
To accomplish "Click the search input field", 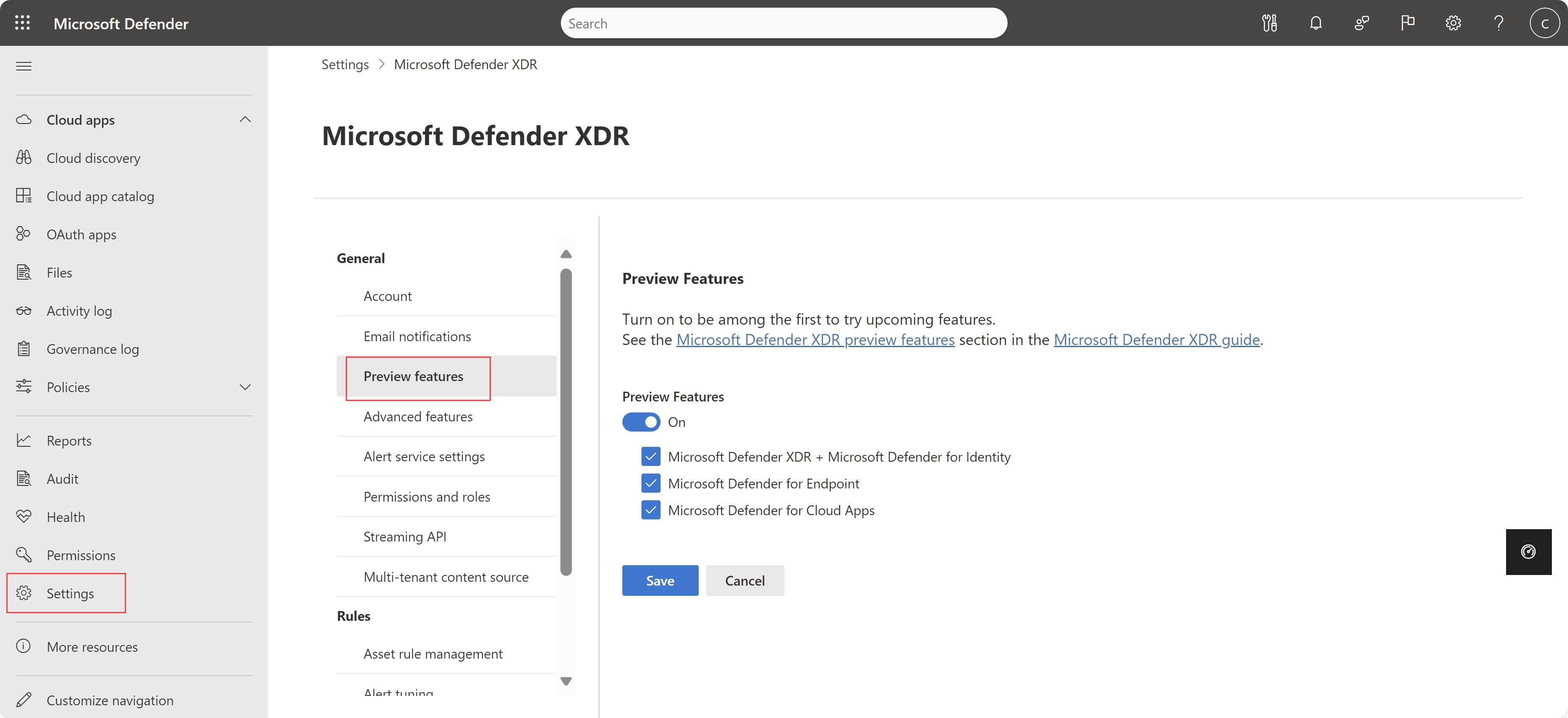I will tap(784, 23).
